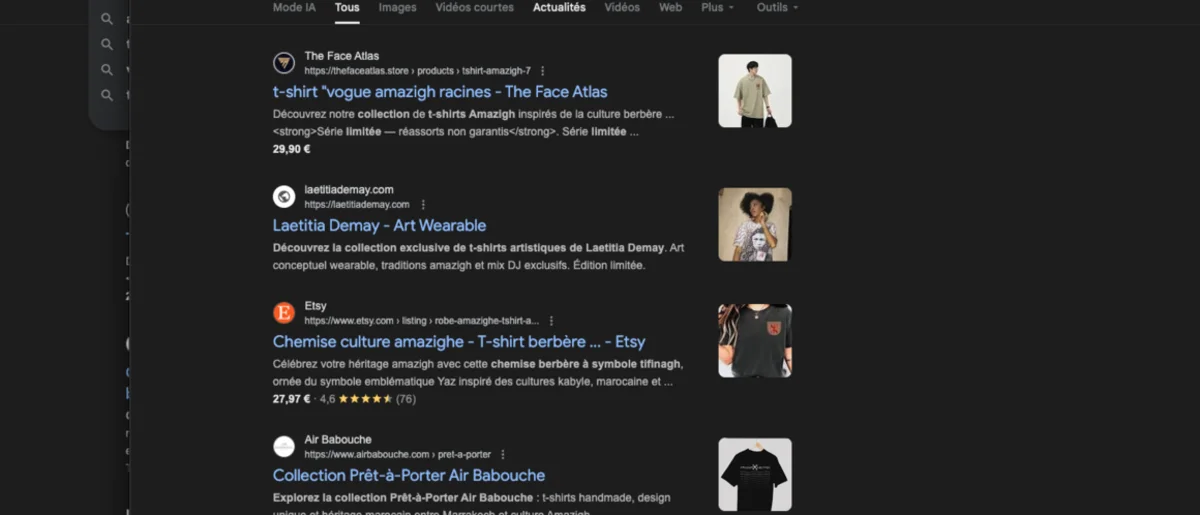
Task: Expand the Plus dropdown
Action: [x=717, y=7]
